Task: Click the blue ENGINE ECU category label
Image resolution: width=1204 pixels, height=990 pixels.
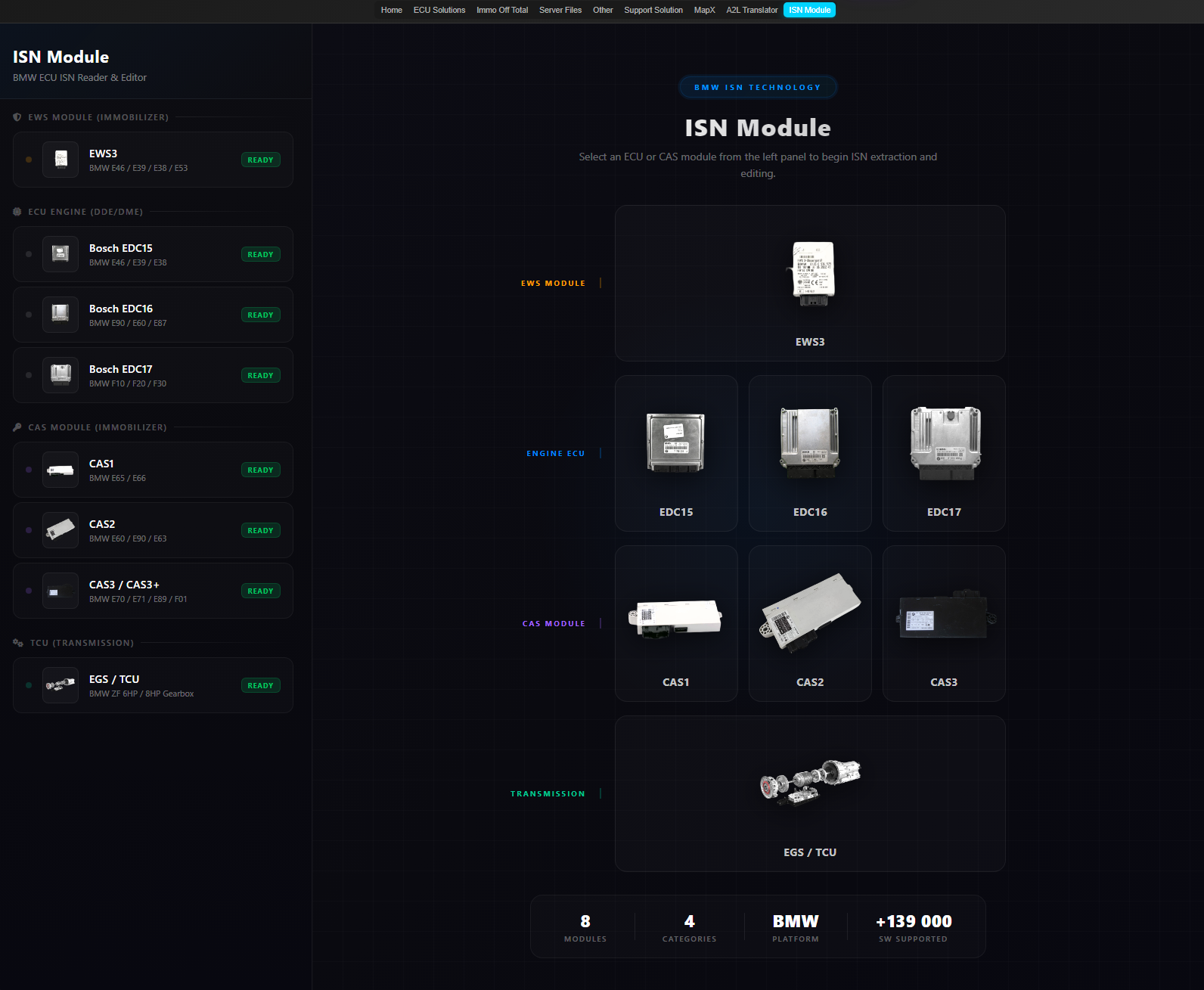Action: click(556, 453)
